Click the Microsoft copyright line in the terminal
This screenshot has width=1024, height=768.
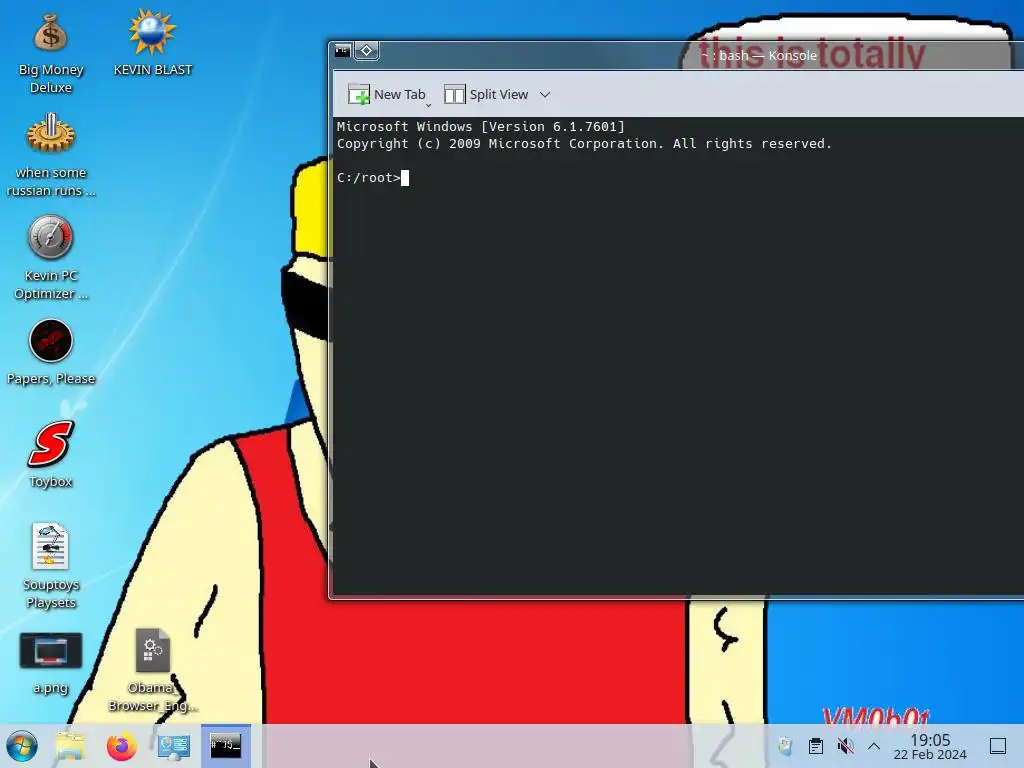pos(584,144)
